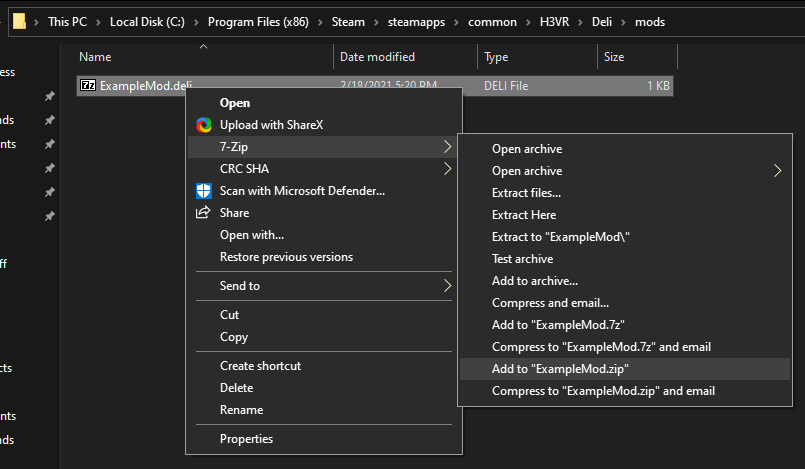Go to Deli breadcrumb folder
Viewport: 805px width, 469px height.
coord(602,22)
